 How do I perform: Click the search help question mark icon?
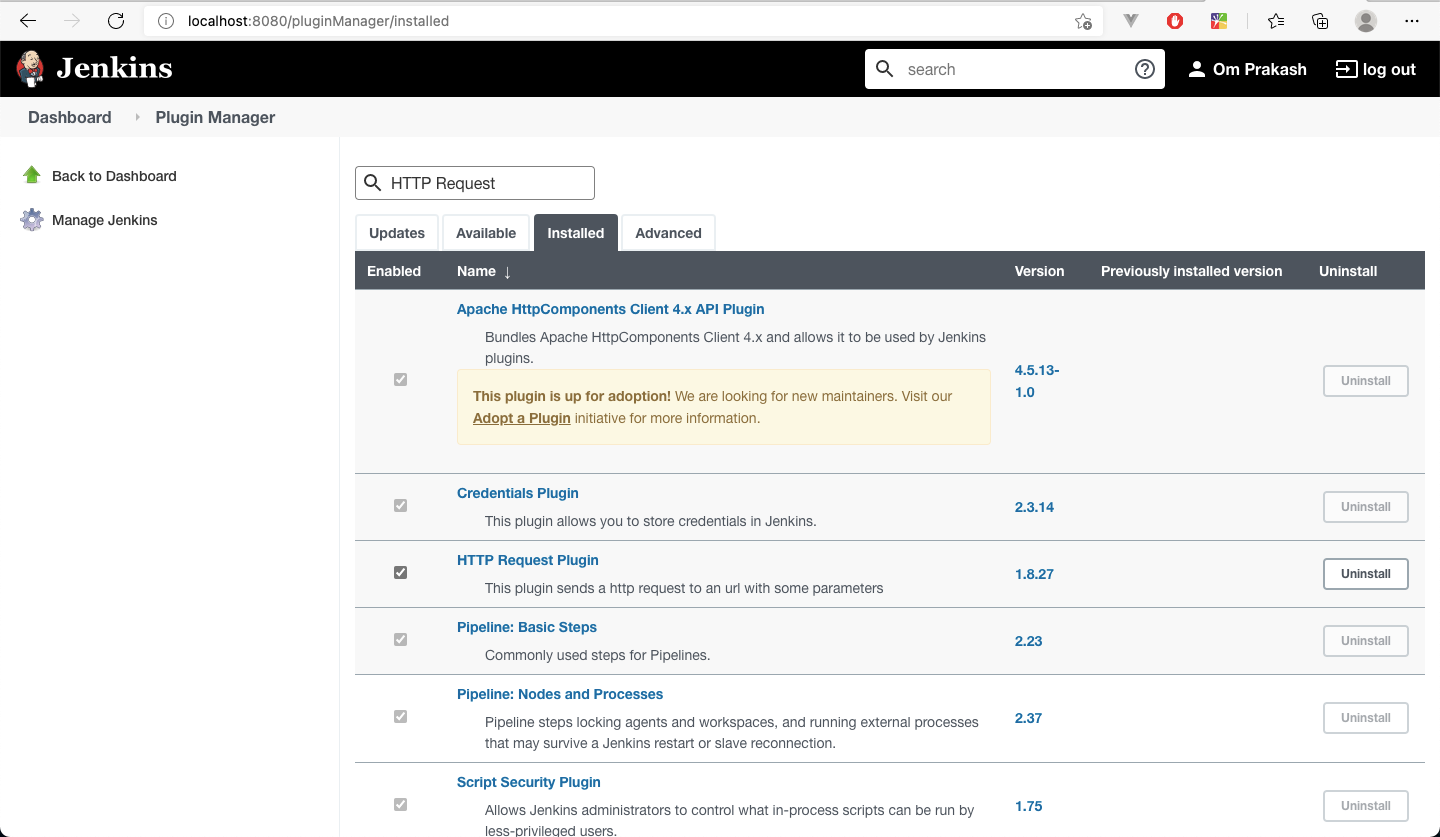tap(1145, 69)
